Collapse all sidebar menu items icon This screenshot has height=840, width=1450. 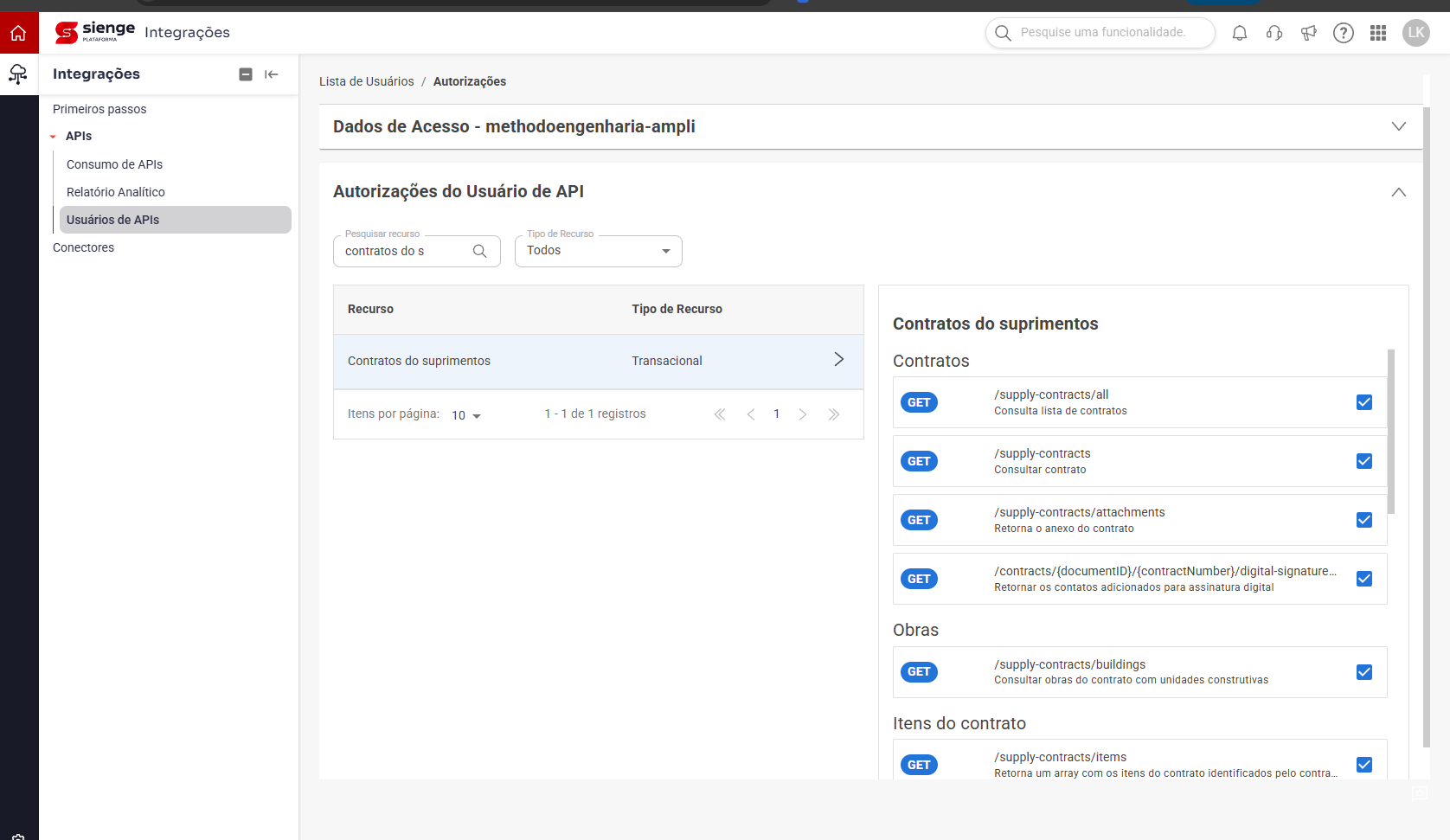246,74
